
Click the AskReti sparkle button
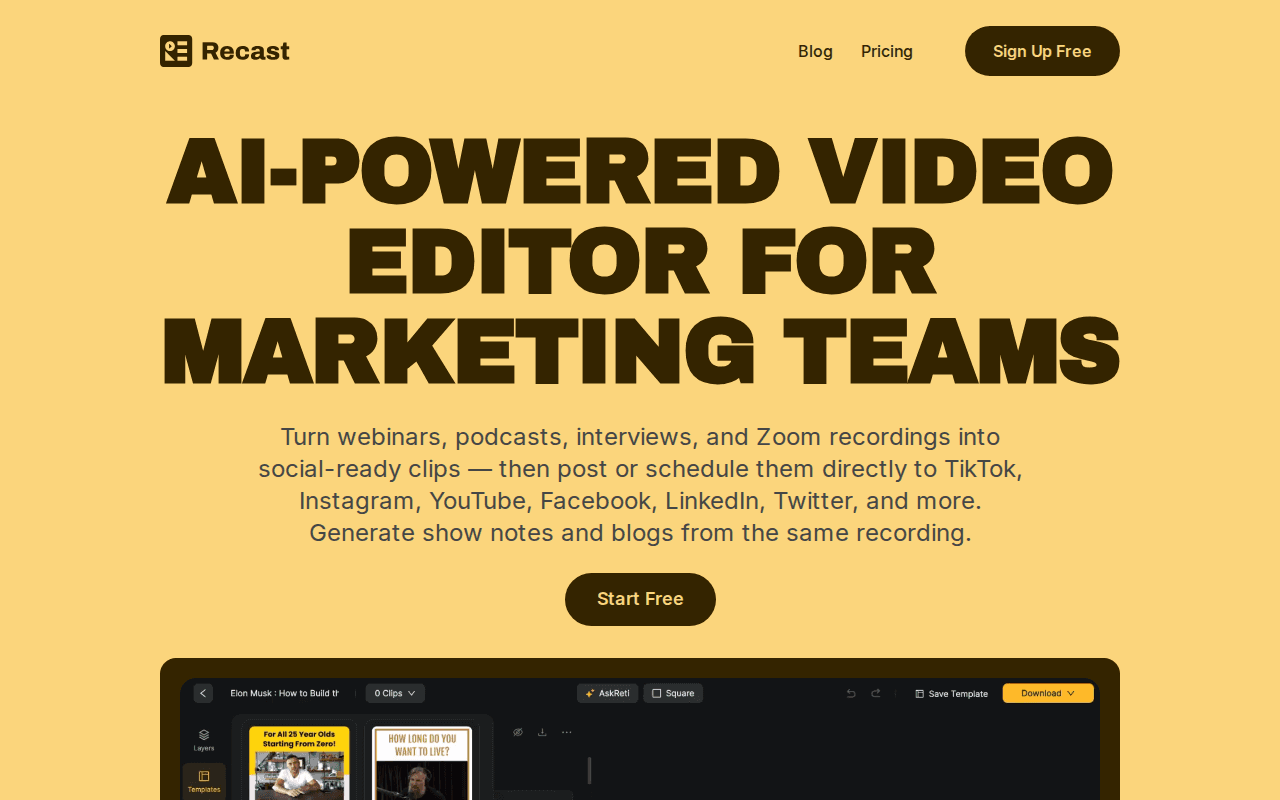(x=607, y=693)
